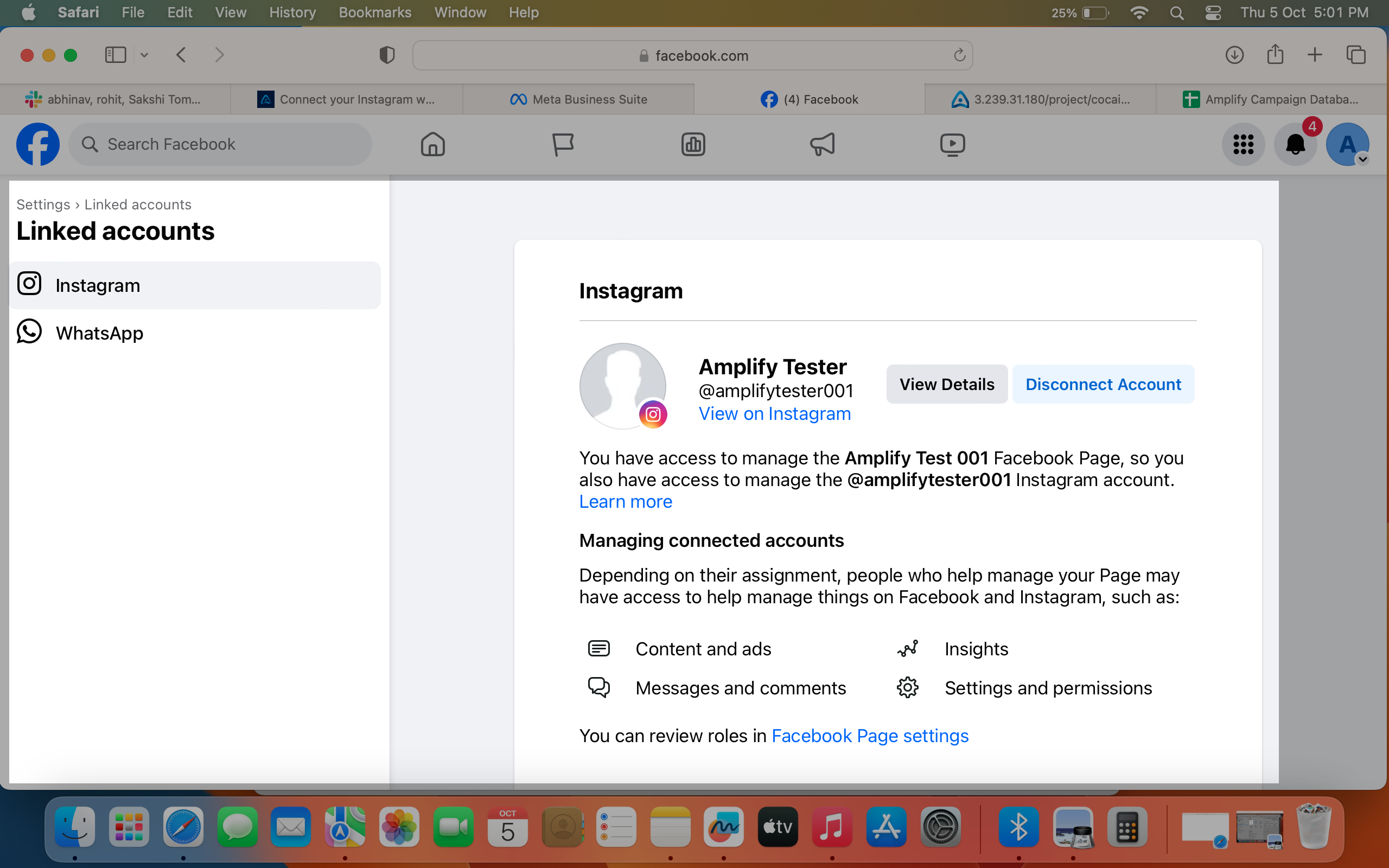Open the Facebook logo home link
Screen dimensions: 1389x868
[x=38, y=144]
